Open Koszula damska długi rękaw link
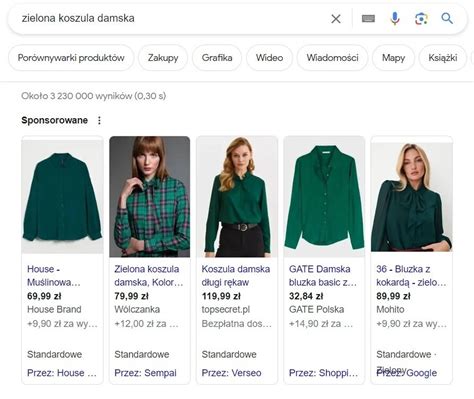Image resolution: width=474 pixels, height=399 pixels. pyautogui.click(x=236, y=276)
